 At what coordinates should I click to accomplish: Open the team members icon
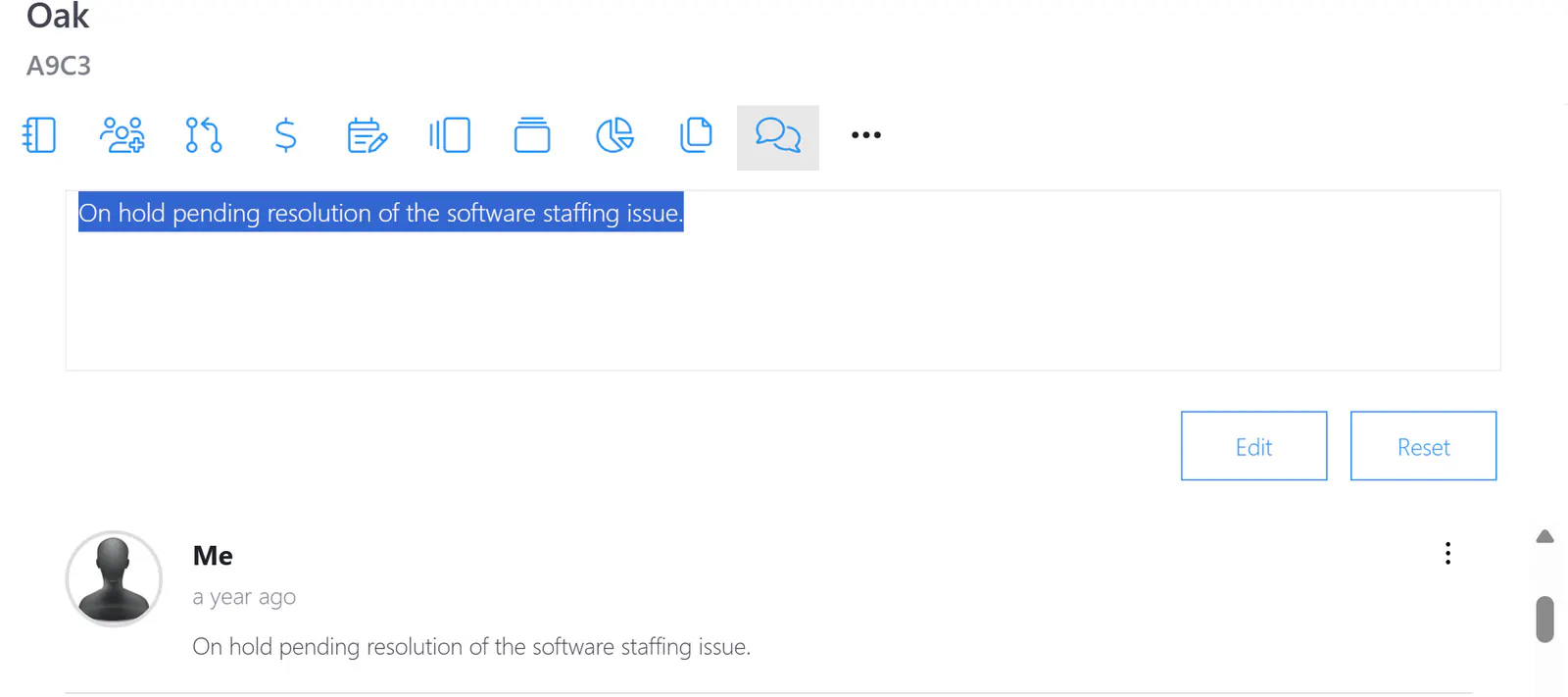[x=122, y=135]
